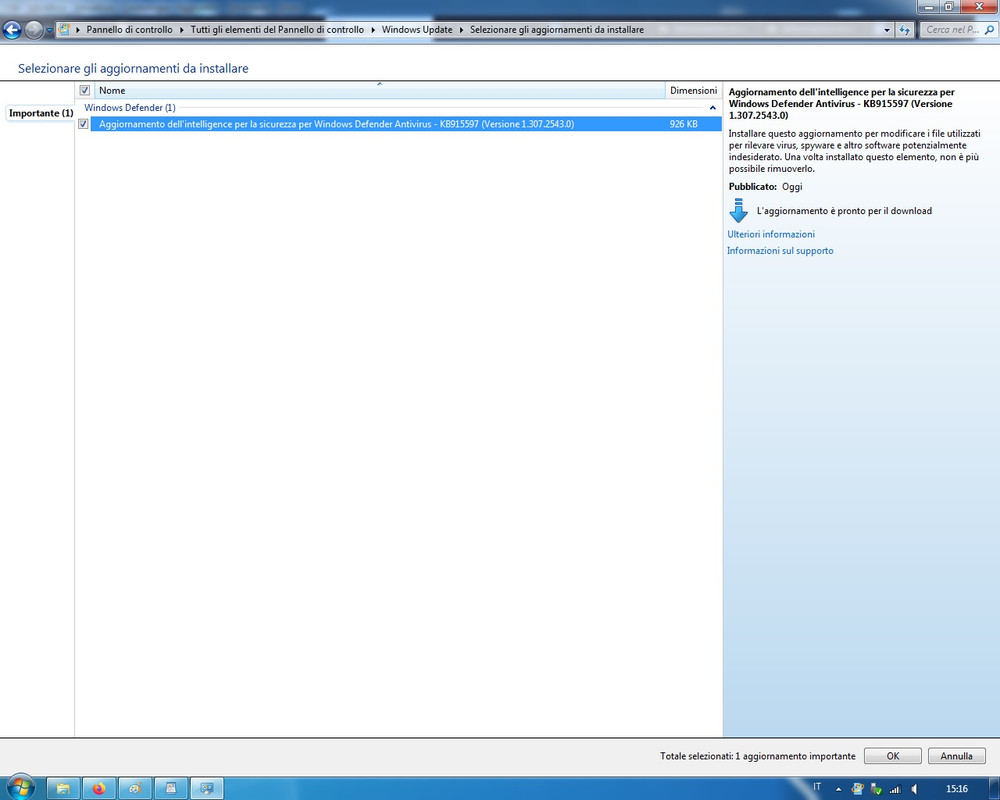This screenshot has width=1000, height=800.
Task: Navigate to Windows Update breadcrumb
Action: click(417, 30)
